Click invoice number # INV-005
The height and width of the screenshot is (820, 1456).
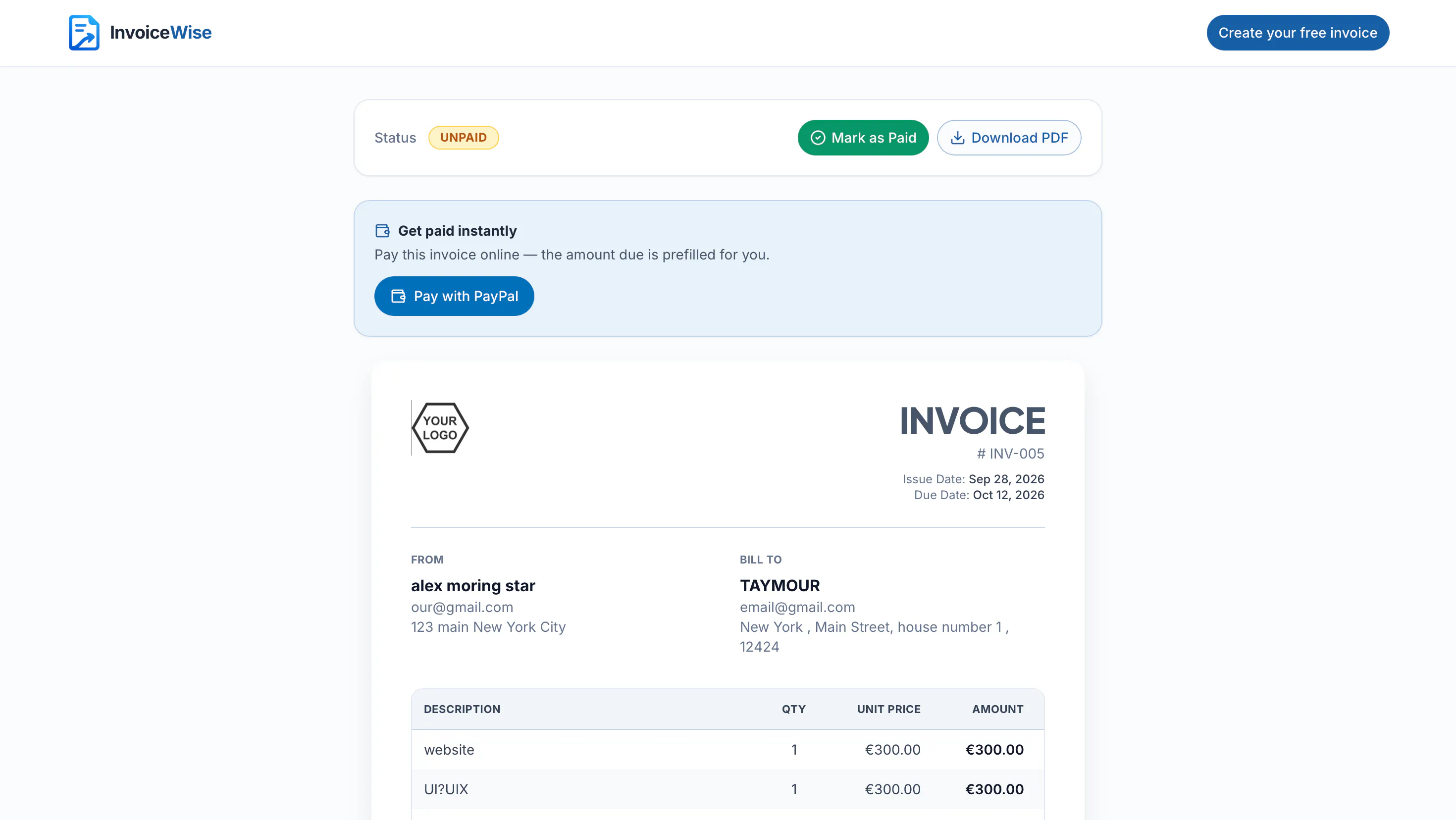click(1011, 453)
